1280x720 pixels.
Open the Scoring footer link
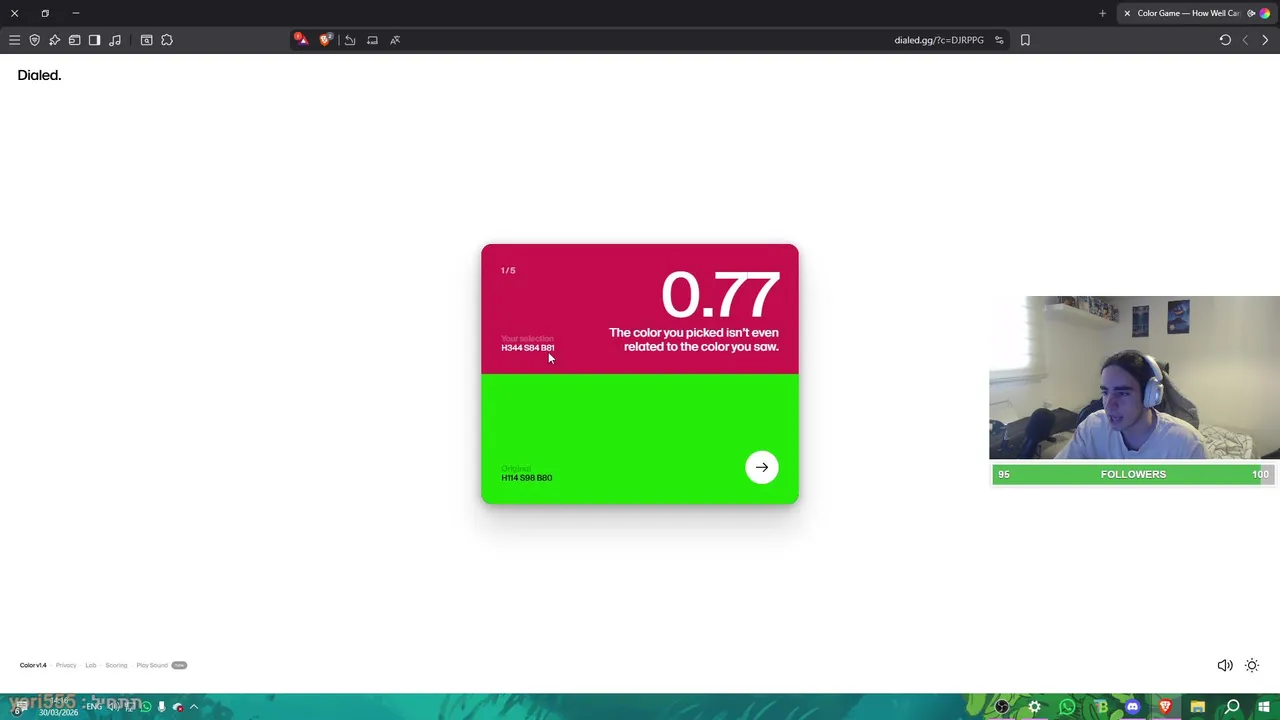116,665
